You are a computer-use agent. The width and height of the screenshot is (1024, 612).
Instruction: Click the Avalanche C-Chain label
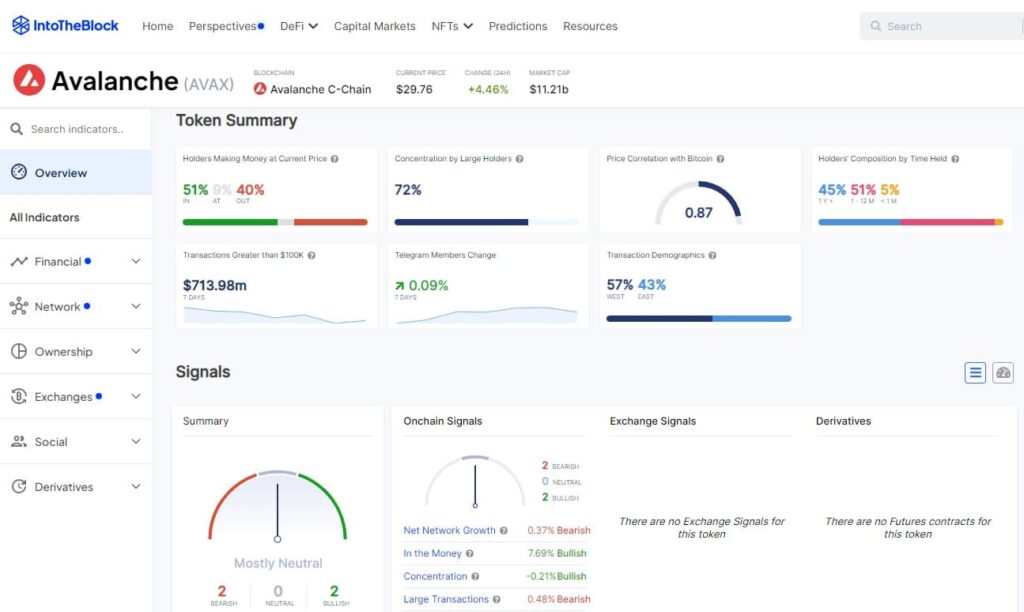click(x=321, y=89)
